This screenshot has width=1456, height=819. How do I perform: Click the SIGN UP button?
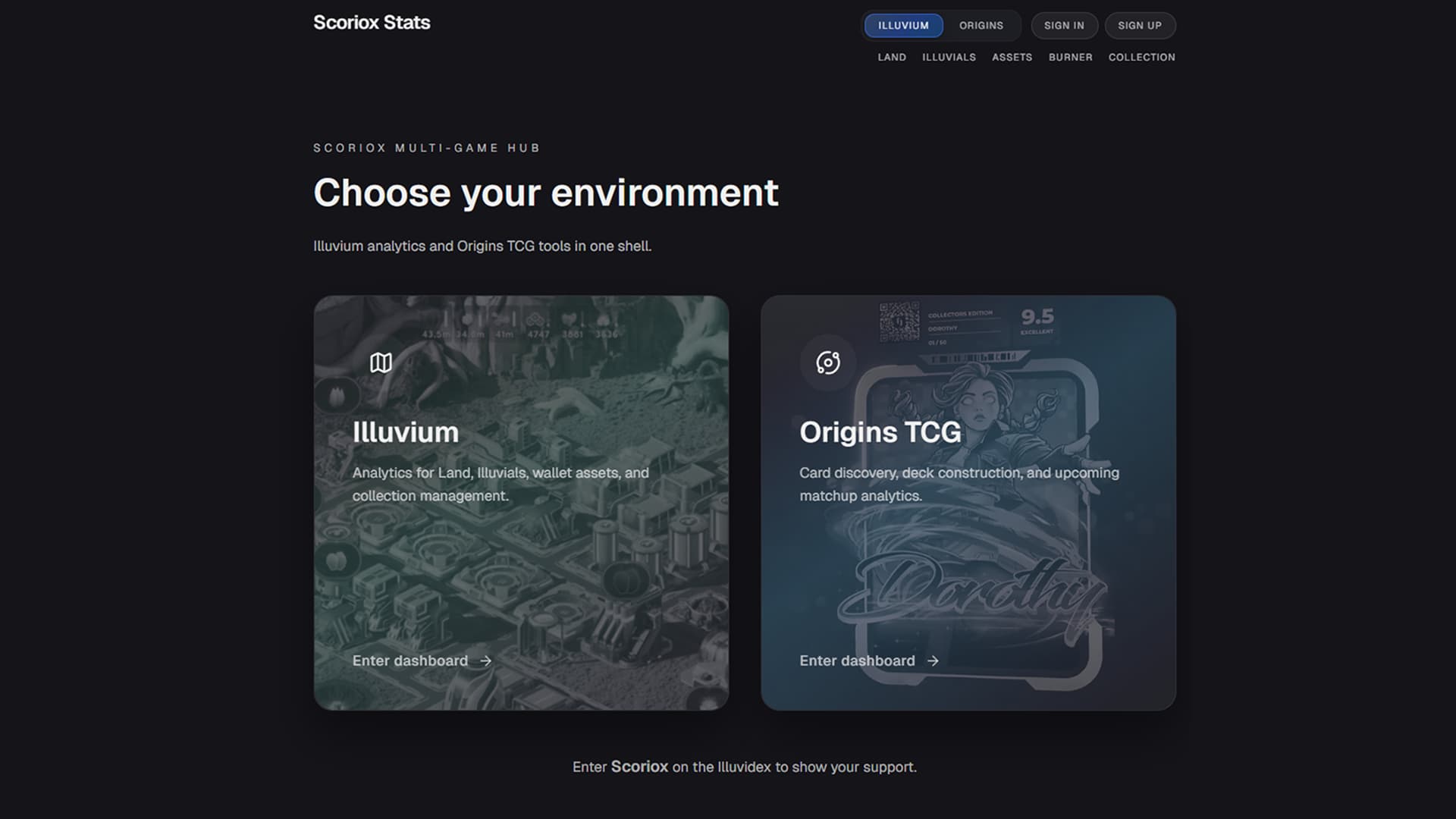click(1140, 26)
